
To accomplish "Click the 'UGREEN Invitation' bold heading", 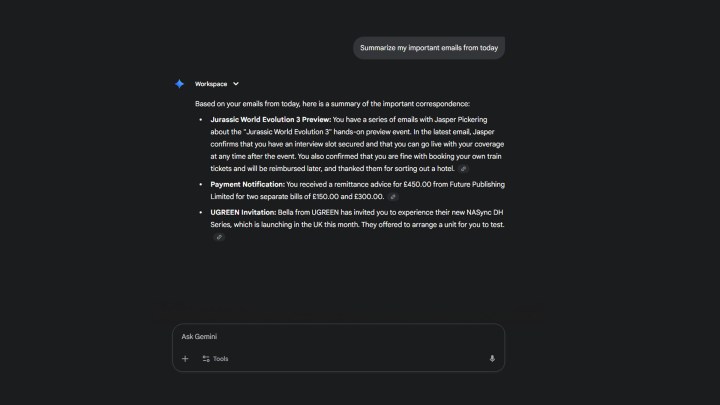I will (x=243, y=212).
